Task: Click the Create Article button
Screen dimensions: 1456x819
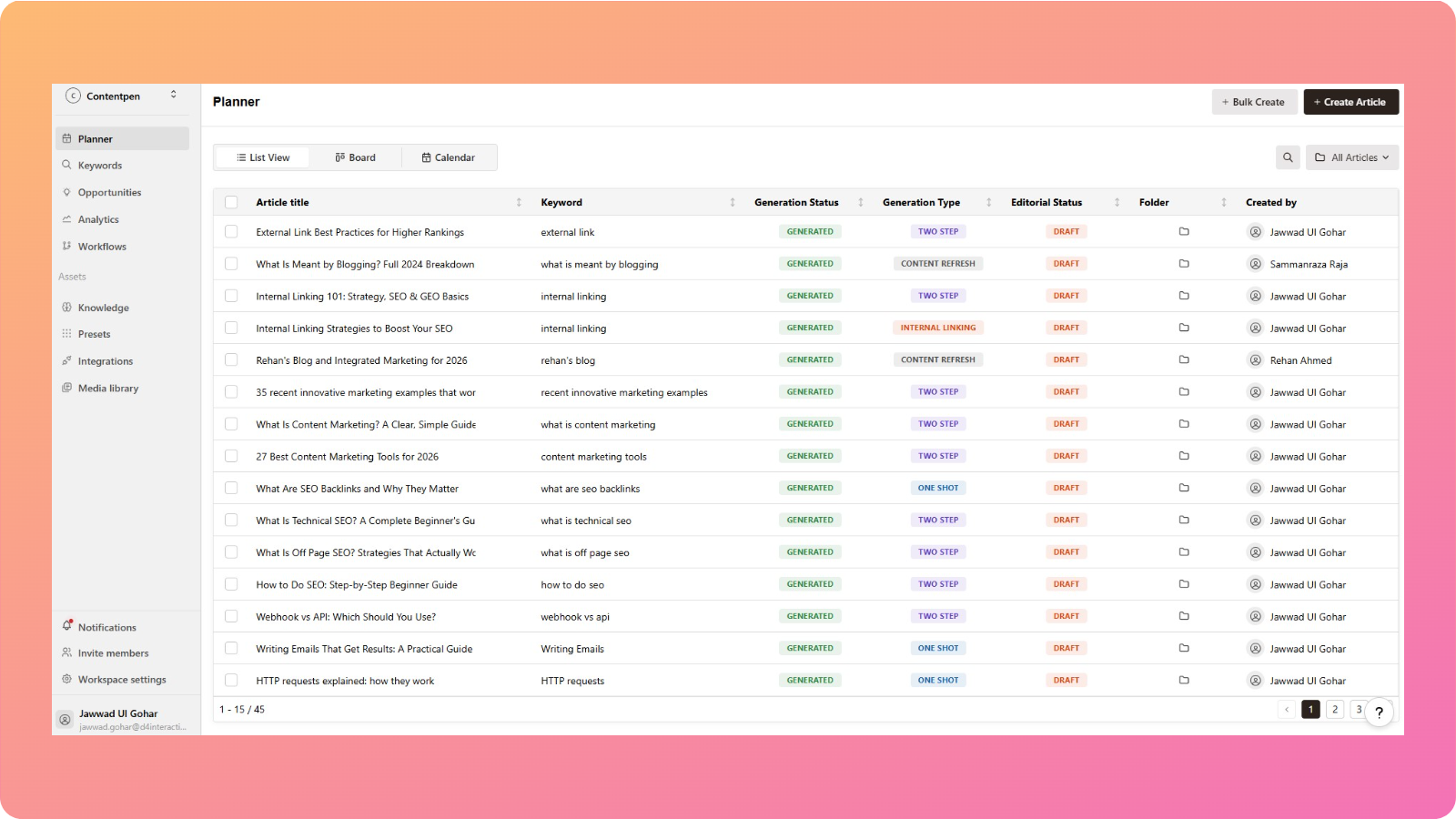Action: click(x=1351, y=101)
